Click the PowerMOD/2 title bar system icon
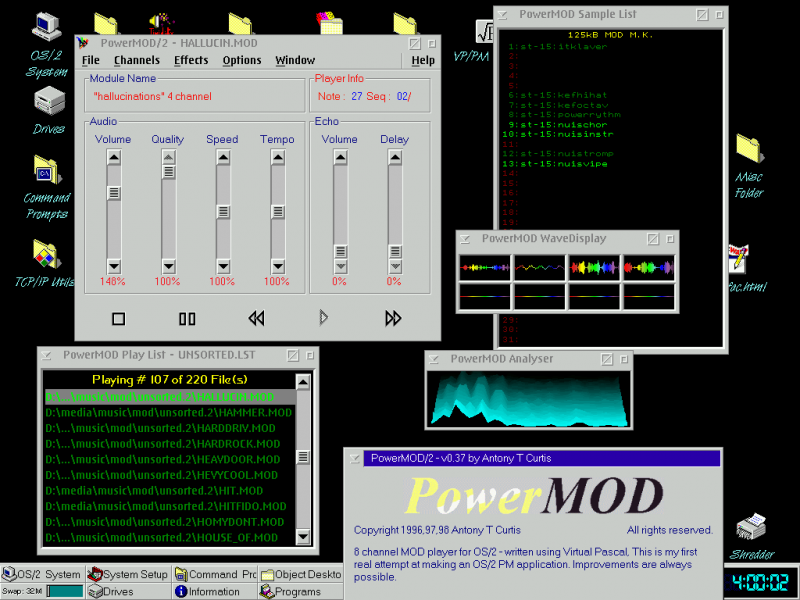Screen dimensions: 800x600 pyautogui.click(x=83, y=43)
